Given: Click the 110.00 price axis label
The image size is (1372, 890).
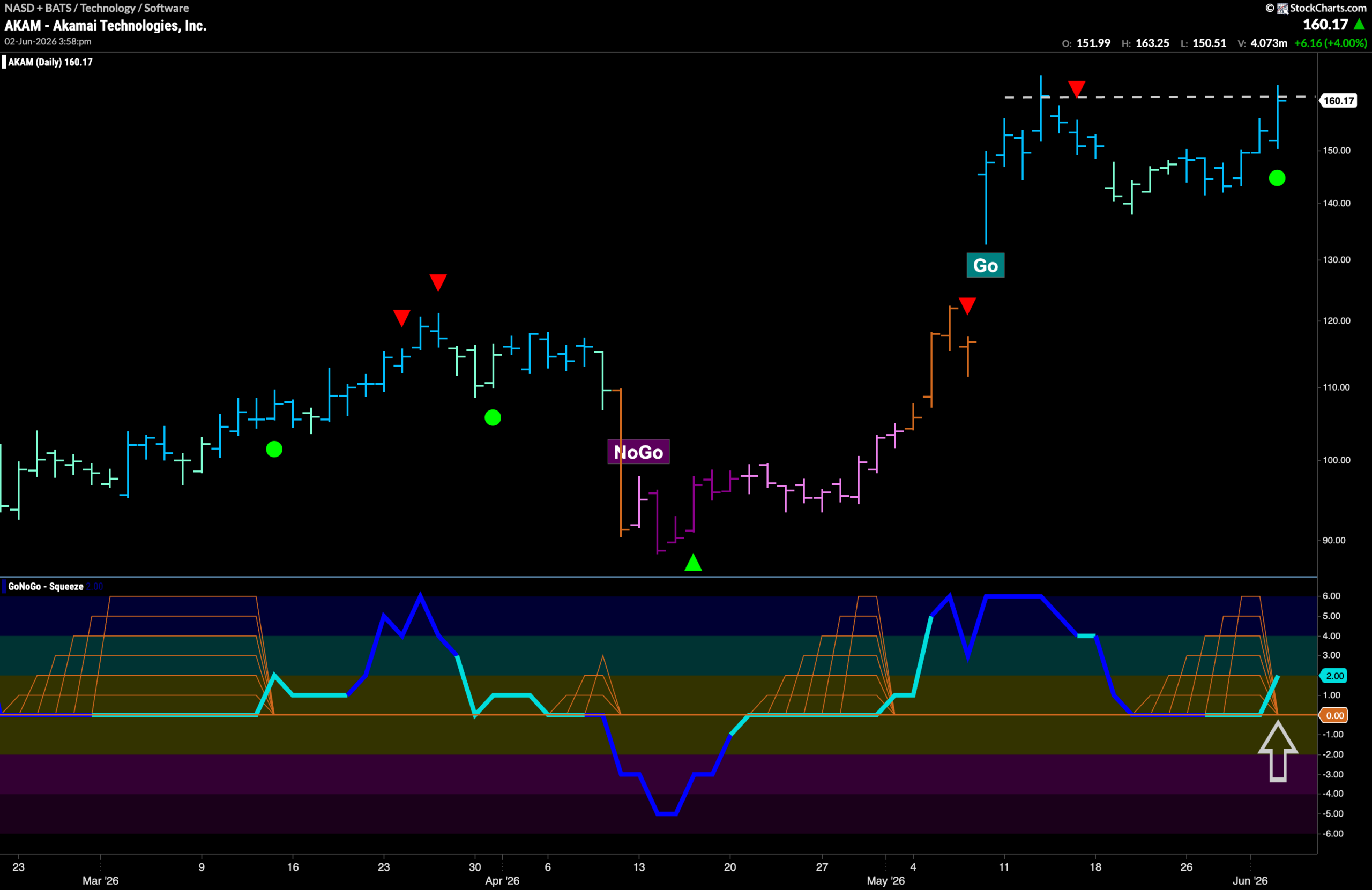Looking at the screenshot, I should click(1336, 387).
